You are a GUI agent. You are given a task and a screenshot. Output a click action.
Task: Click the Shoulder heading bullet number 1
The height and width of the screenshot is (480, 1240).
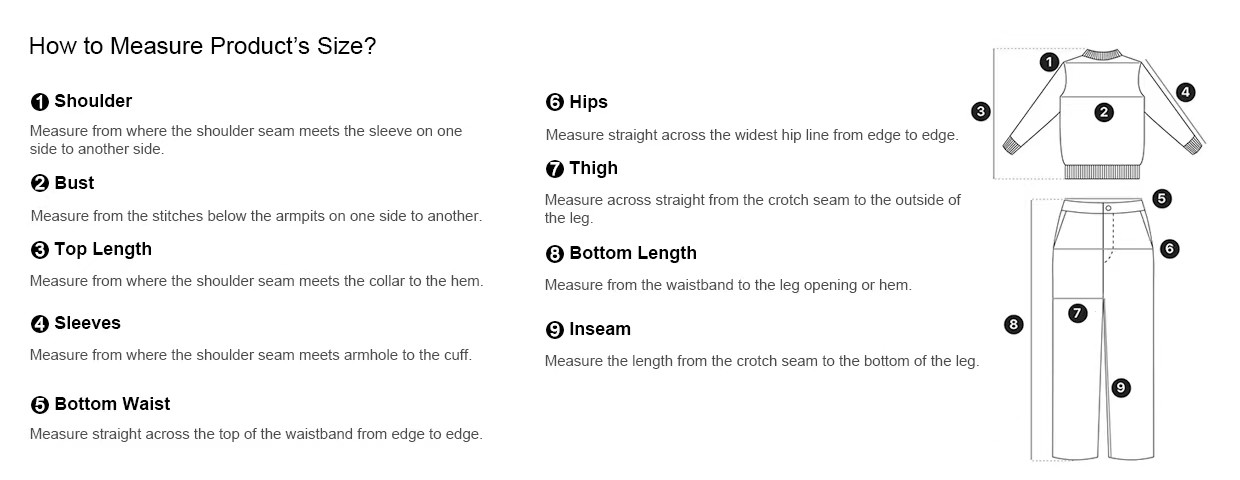[40, 102]
